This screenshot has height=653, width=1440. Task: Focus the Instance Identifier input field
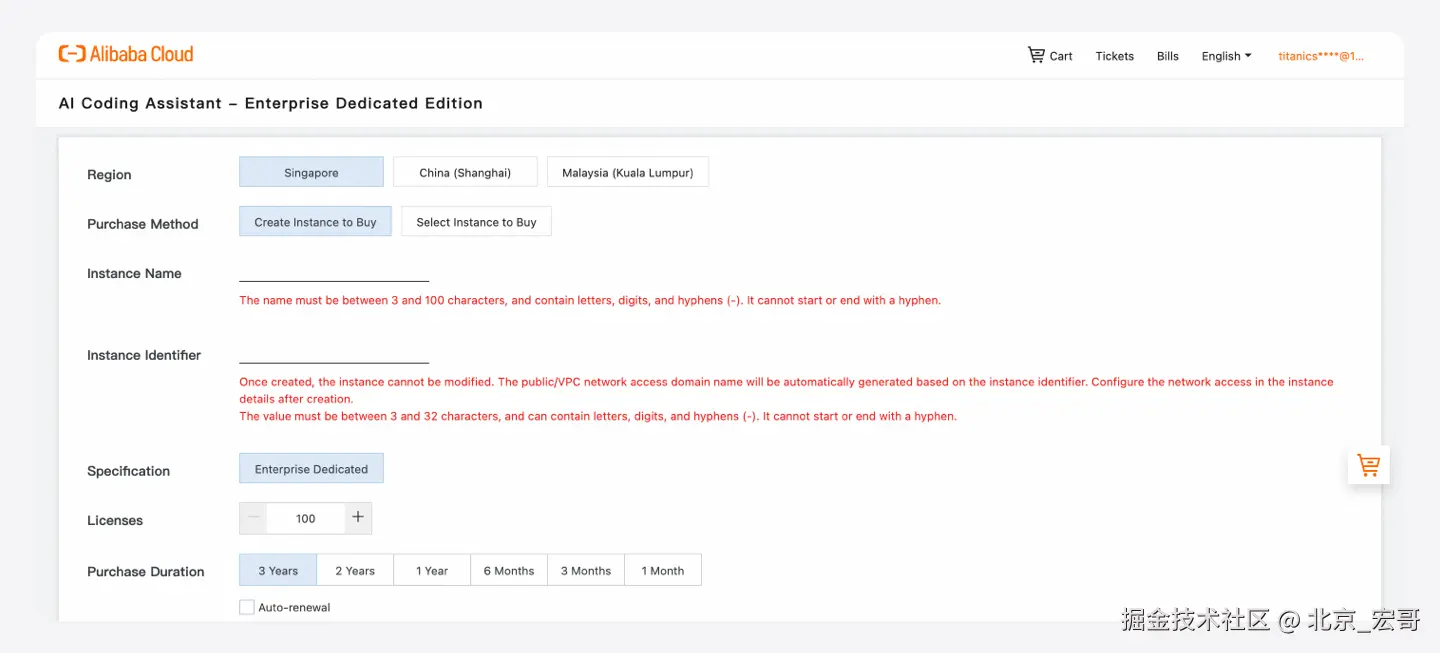click(334, 353)
